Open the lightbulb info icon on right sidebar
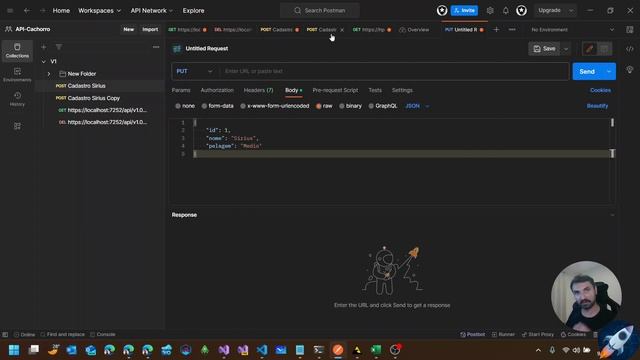640x360 pixels. coord(630,69)
